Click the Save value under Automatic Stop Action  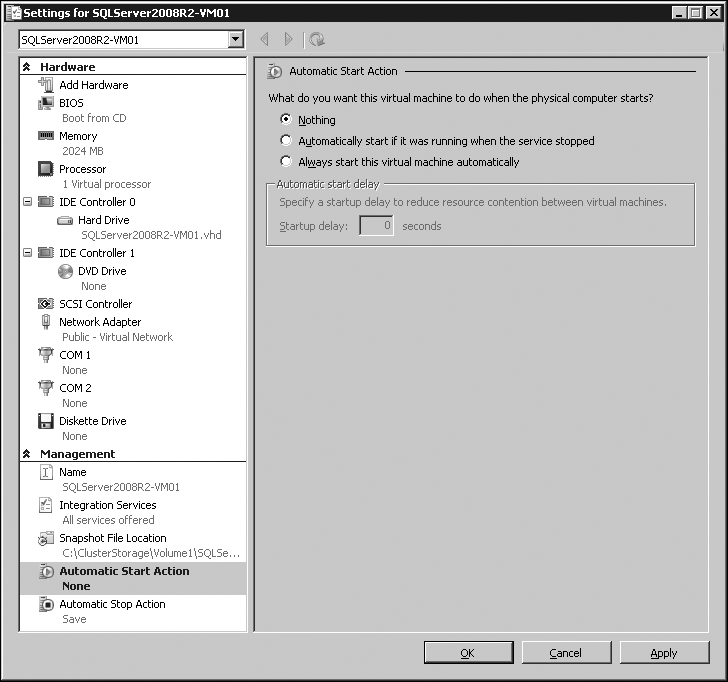(x=74, y=619)
